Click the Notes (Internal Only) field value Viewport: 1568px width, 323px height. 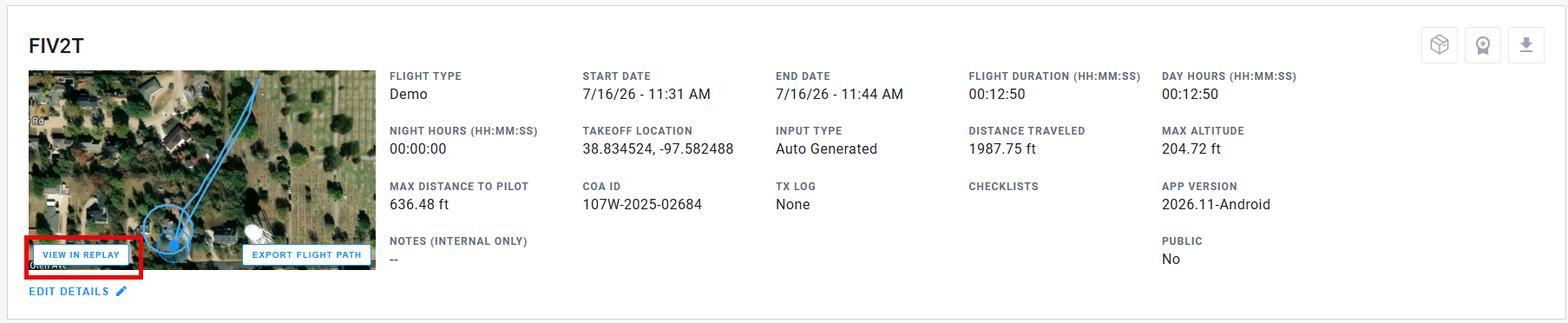point(394,260)
